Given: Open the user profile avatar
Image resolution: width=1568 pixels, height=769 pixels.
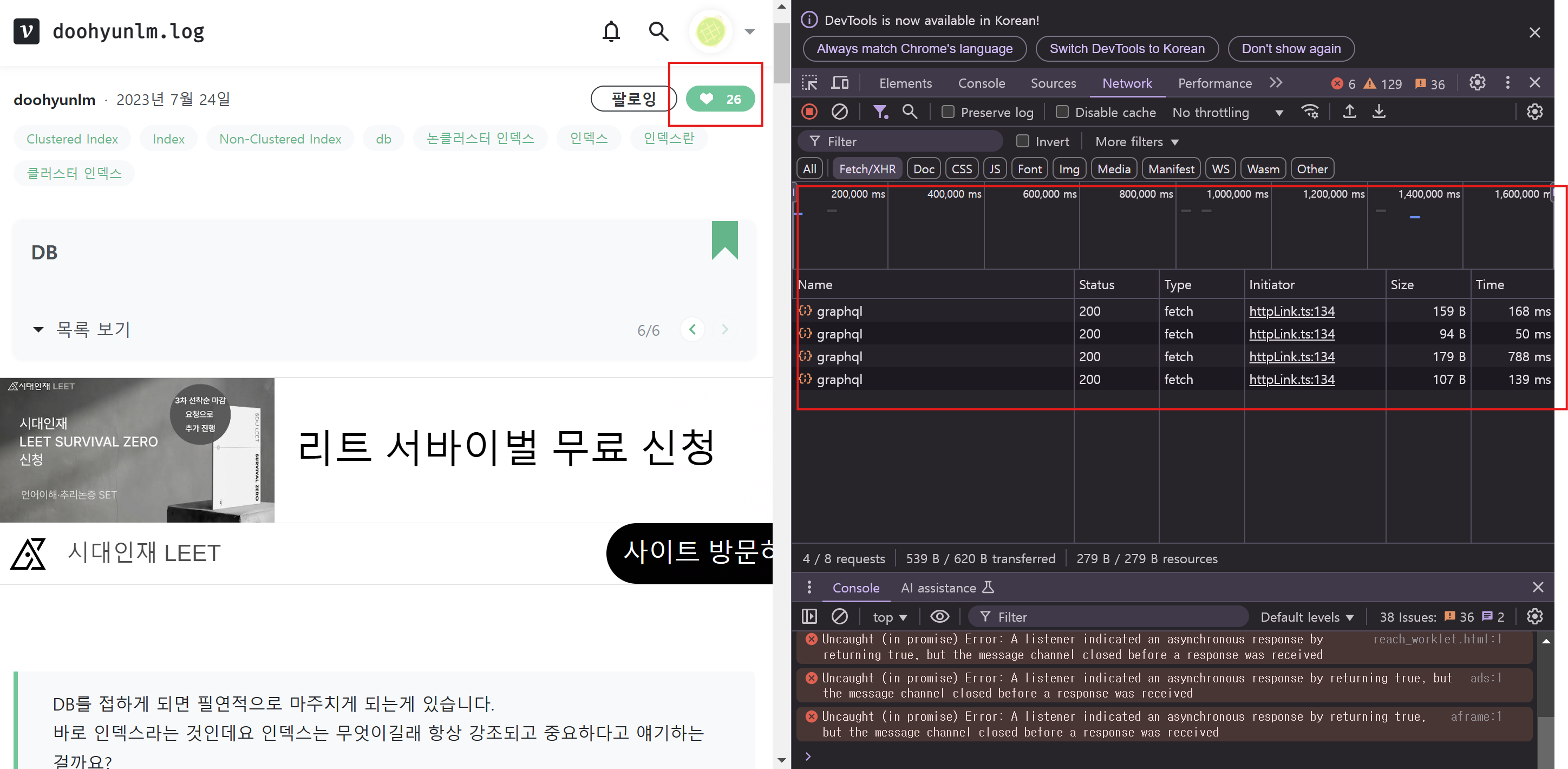Looking at the screenshot, I should click(x=710, y=31).
